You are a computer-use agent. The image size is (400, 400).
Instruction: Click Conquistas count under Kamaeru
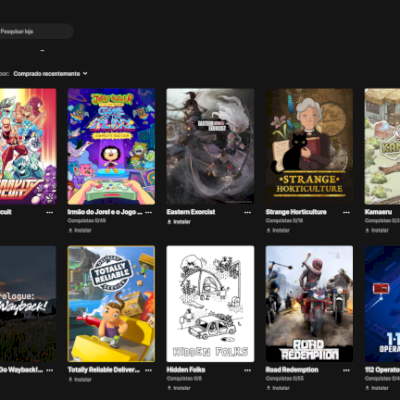click(x=382, y=221)
